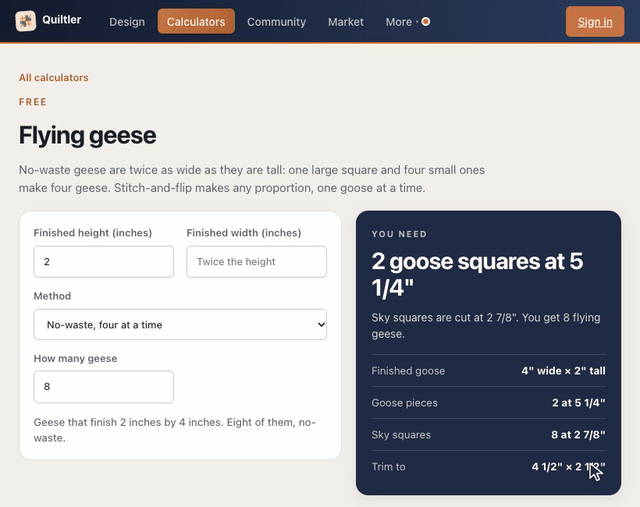Expand the More menu

[399, 22]
